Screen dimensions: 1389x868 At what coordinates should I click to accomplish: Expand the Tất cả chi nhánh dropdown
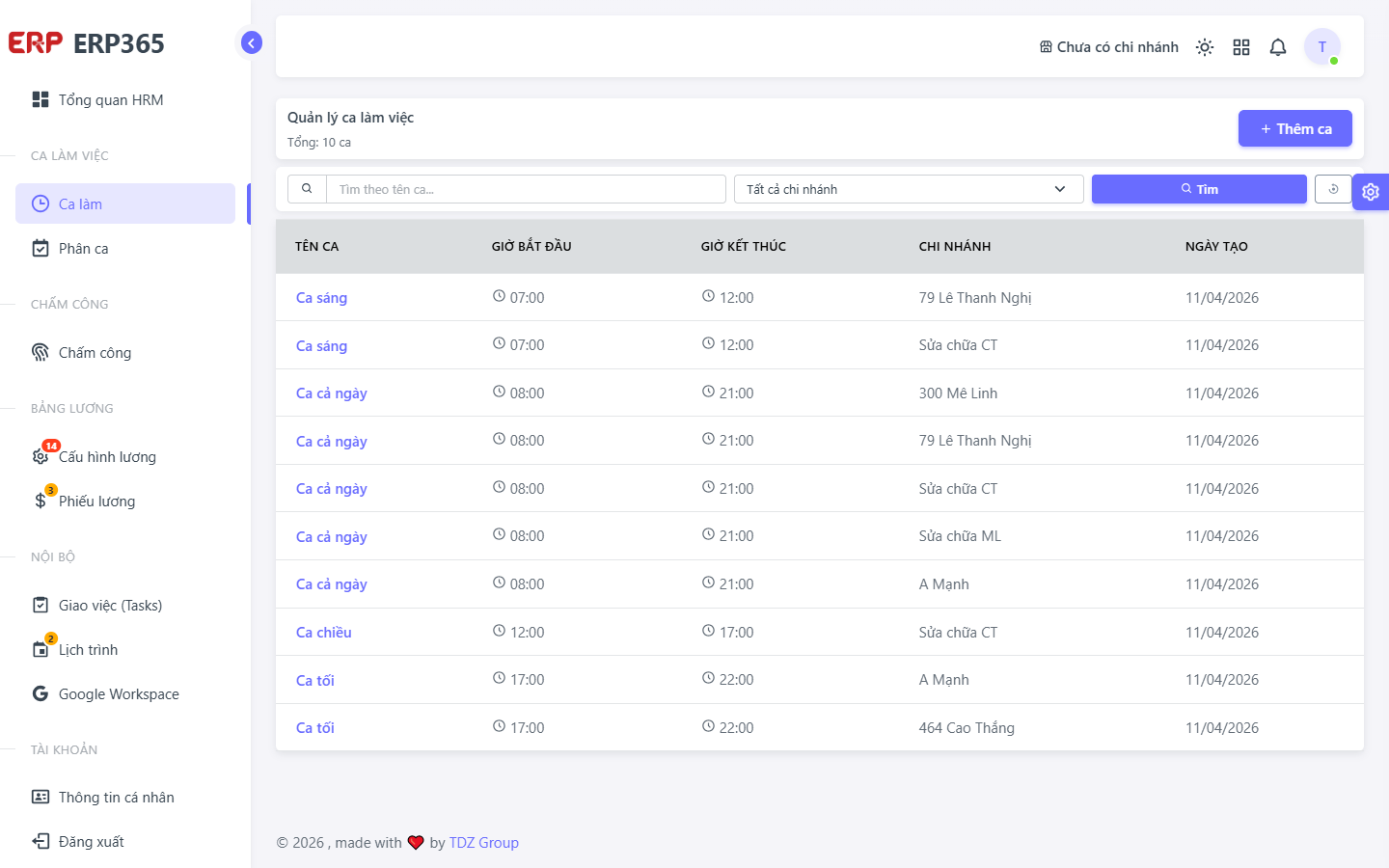909,189
